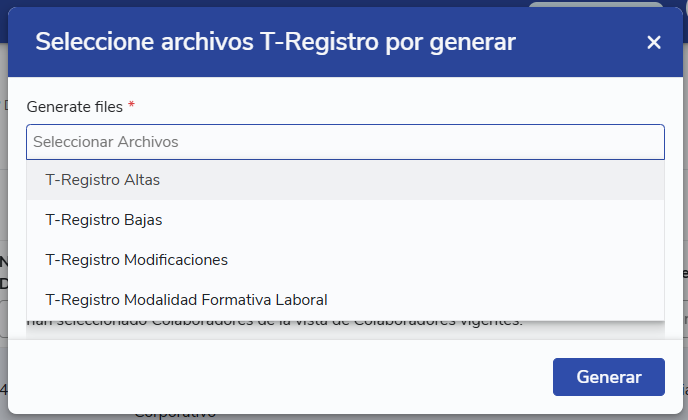Click the empty dialog footer beside Generar
This screenshot has height=420, width=688.
coord(281,377)
